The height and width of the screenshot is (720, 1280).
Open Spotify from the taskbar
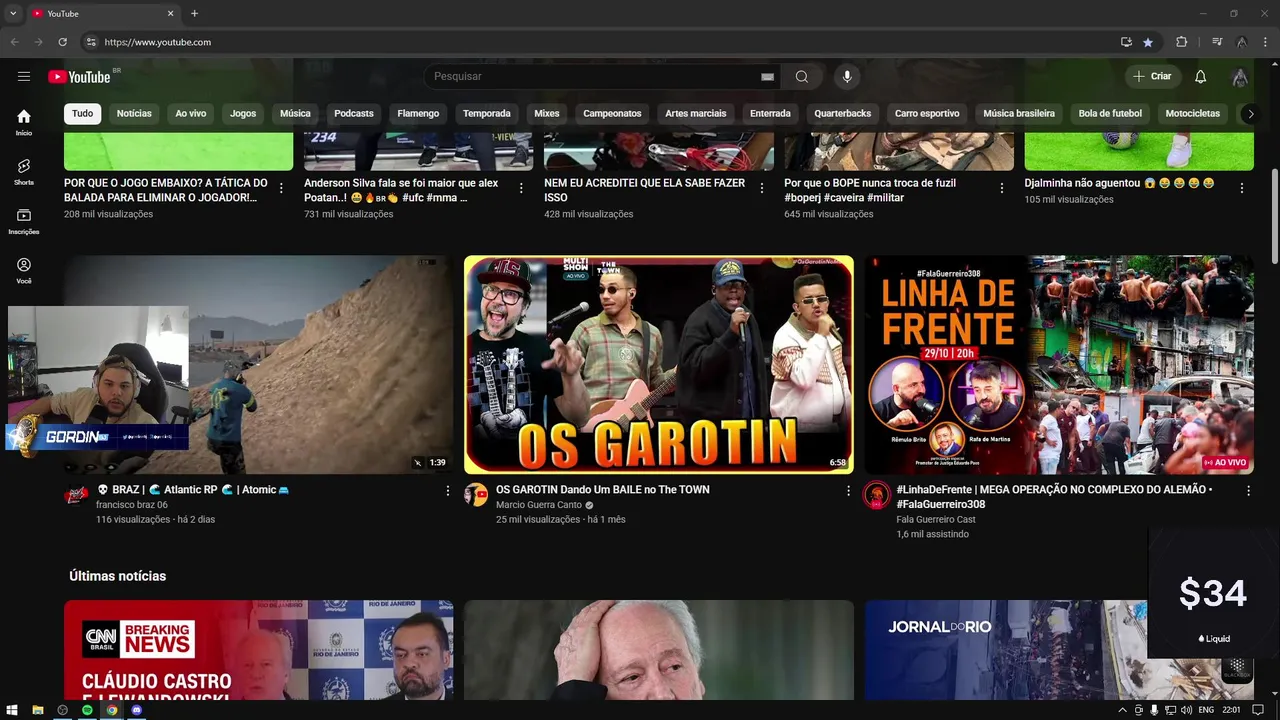pyautogui.click(x=87, y=710)
